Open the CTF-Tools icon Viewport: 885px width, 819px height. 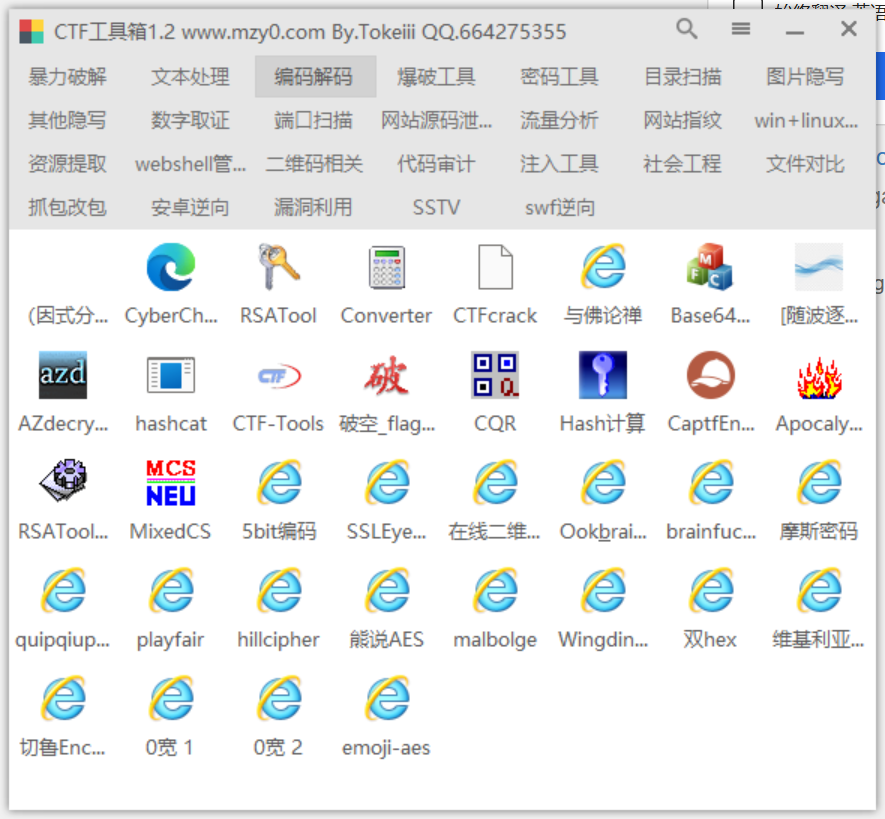pos(278,376)
